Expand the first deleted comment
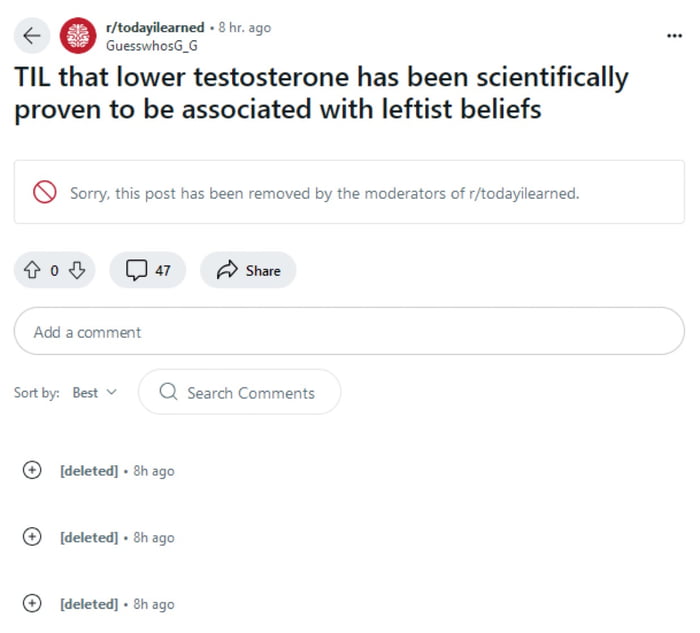This screenshot has width=700, height=633. click(32, 470)
